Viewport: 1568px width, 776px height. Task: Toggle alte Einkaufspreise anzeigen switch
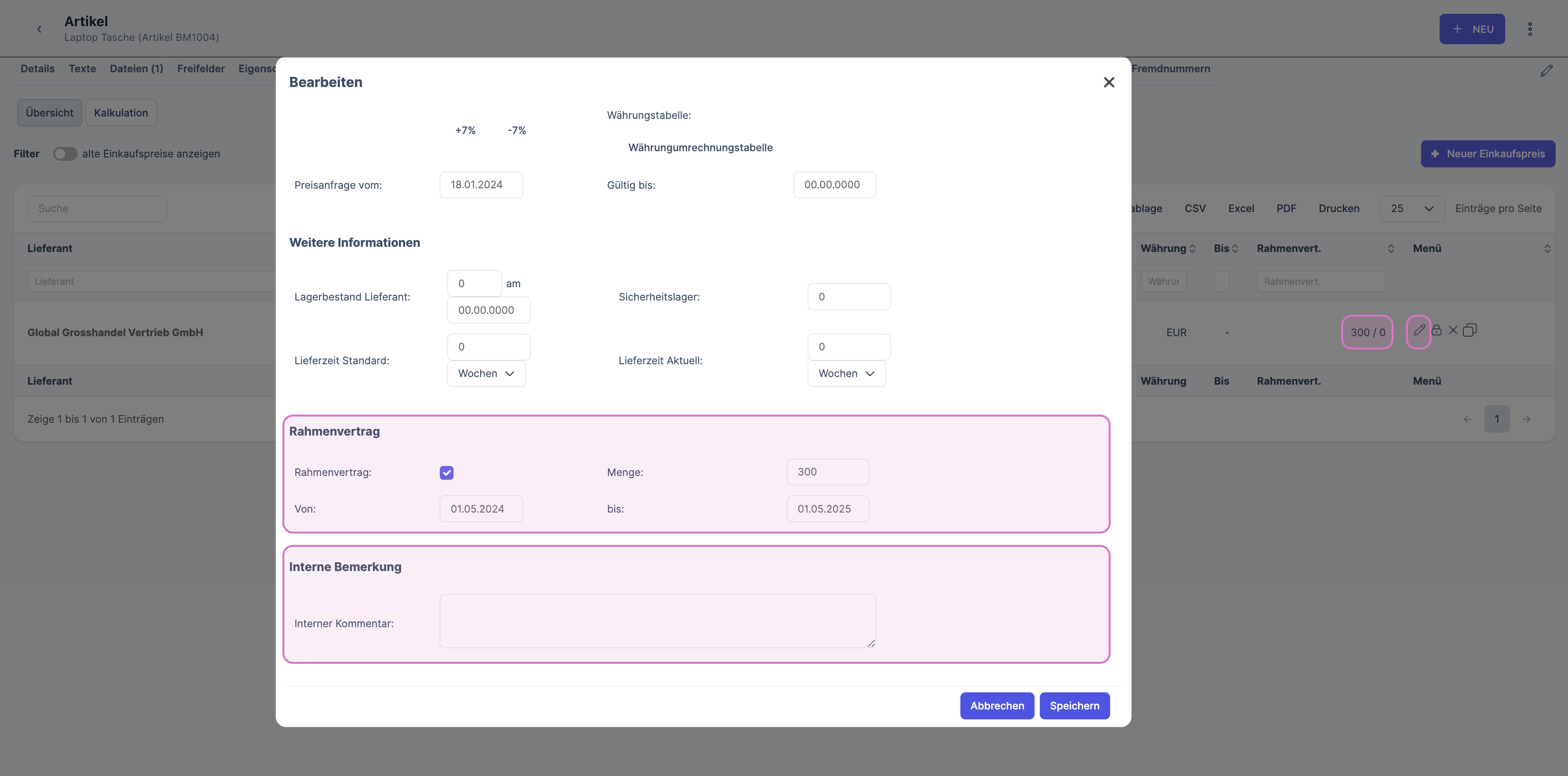coord(65,154)
